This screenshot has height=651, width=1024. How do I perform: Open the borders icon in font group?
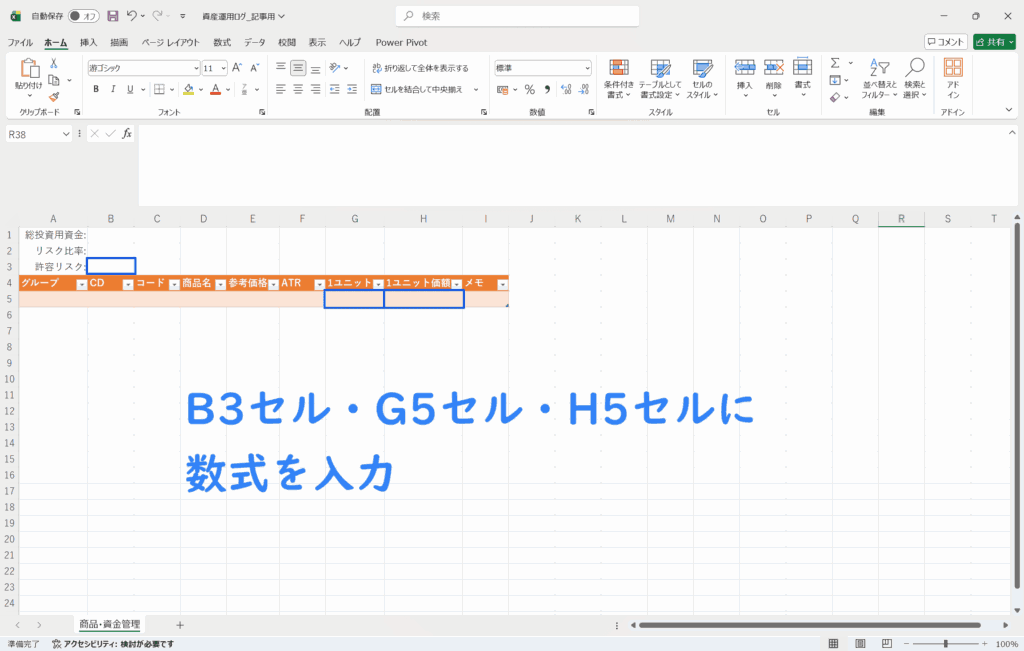158,89
